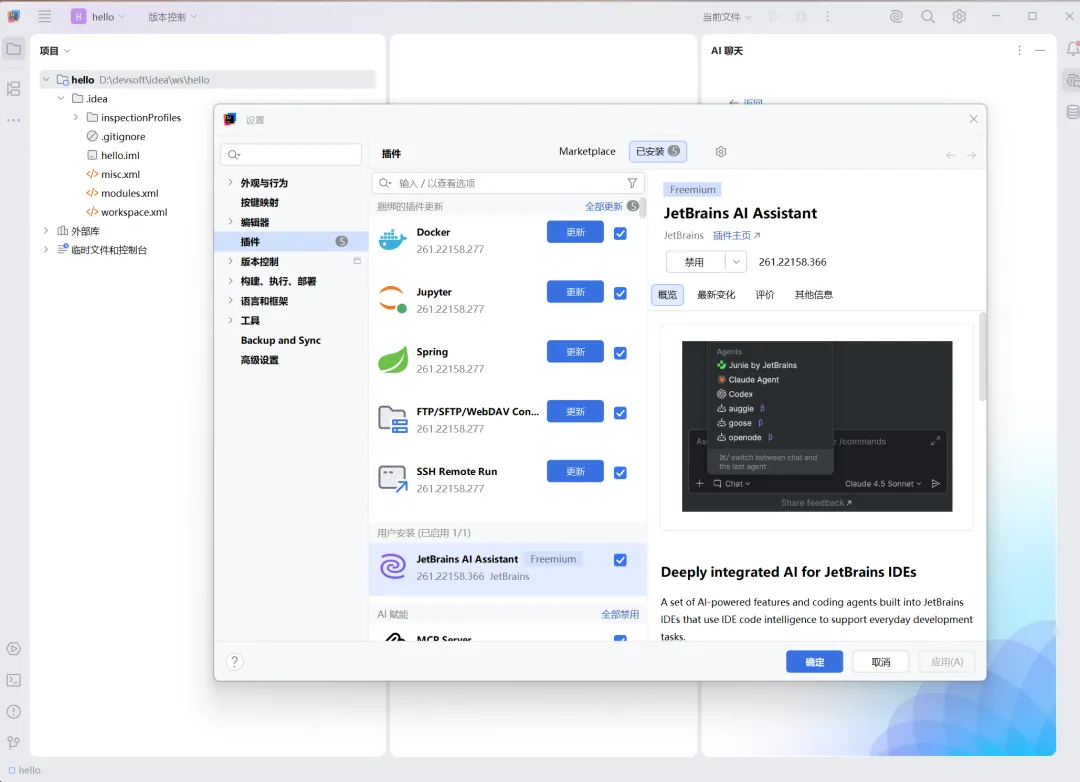Screen dimensions: 1080x782
Task: Expand 语言和框架 settings category
Action: coord(230,300)
